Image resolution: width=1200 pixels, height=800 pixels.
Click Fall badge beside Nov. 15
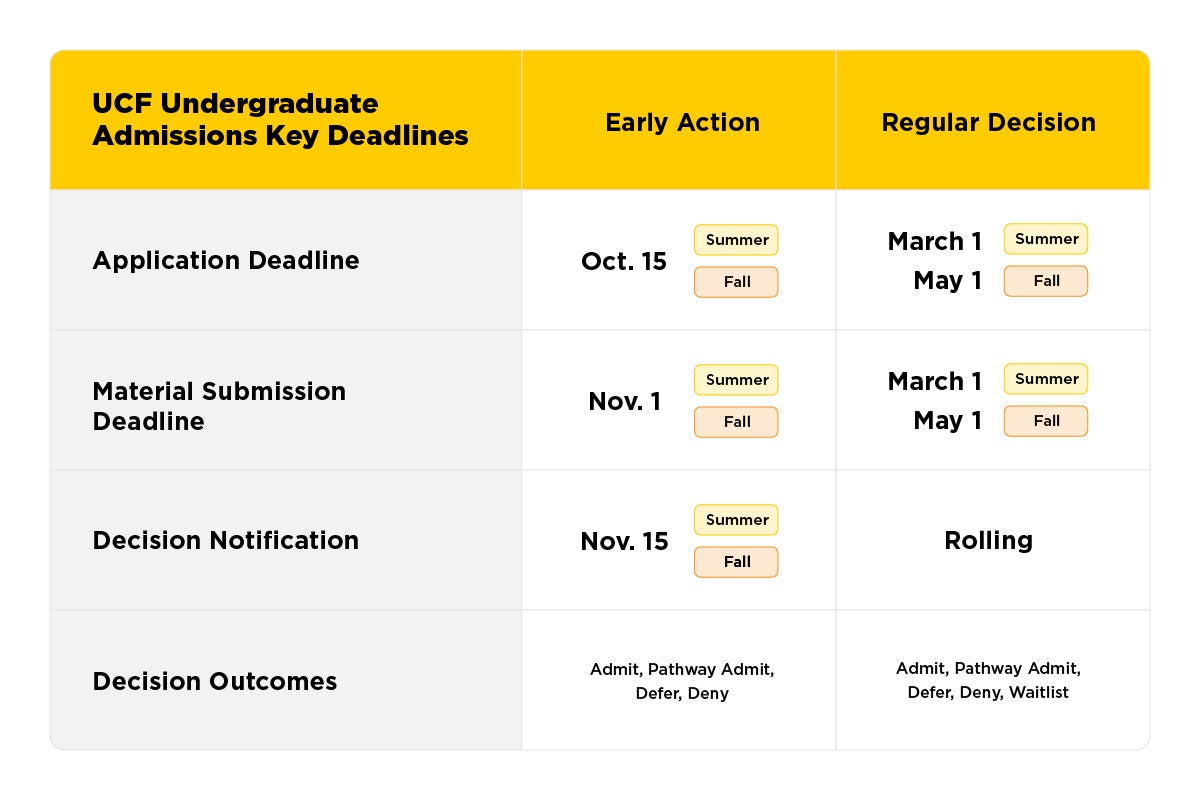click(736, 562)
